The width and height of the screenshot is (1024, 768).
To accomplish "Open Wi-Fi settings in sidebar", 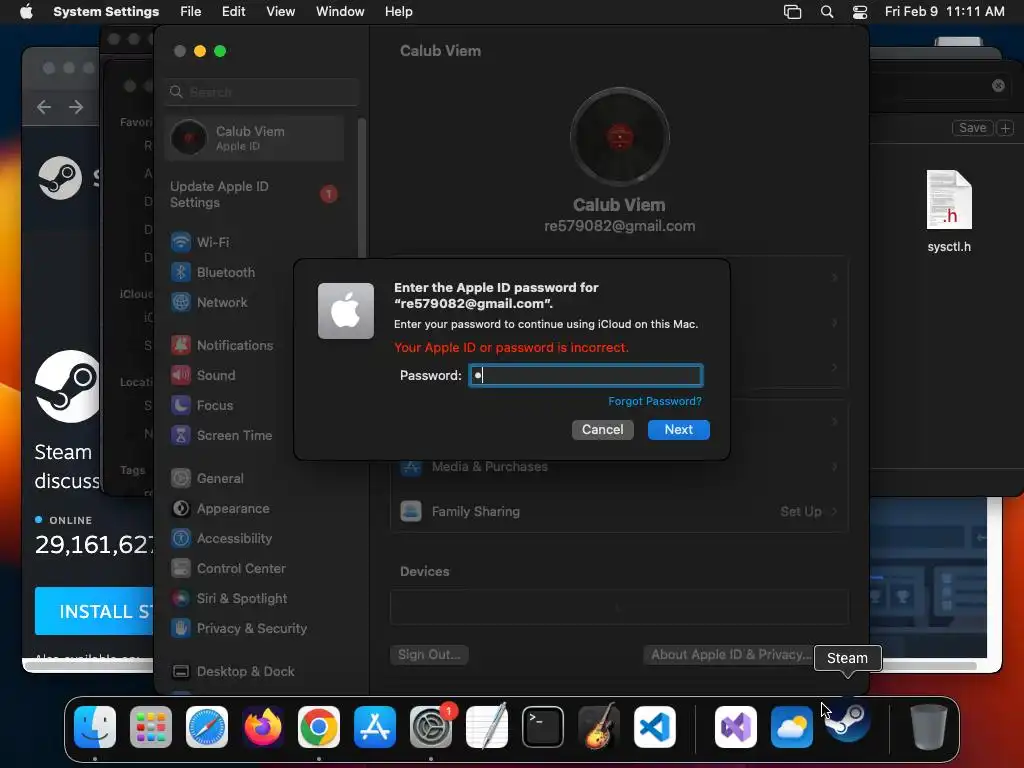I will (x=181, y=242).
